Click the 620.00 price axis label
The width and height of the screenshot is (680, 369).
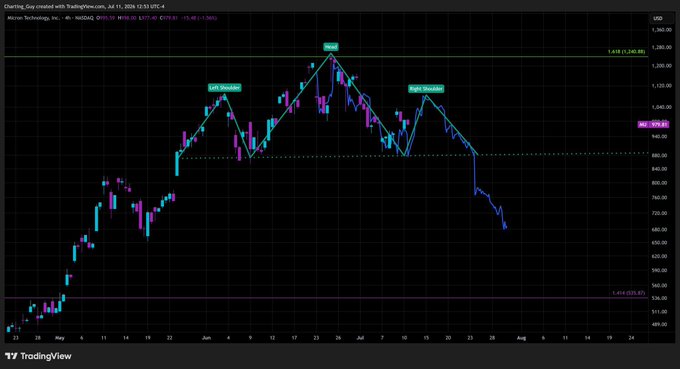pos(660,256)
